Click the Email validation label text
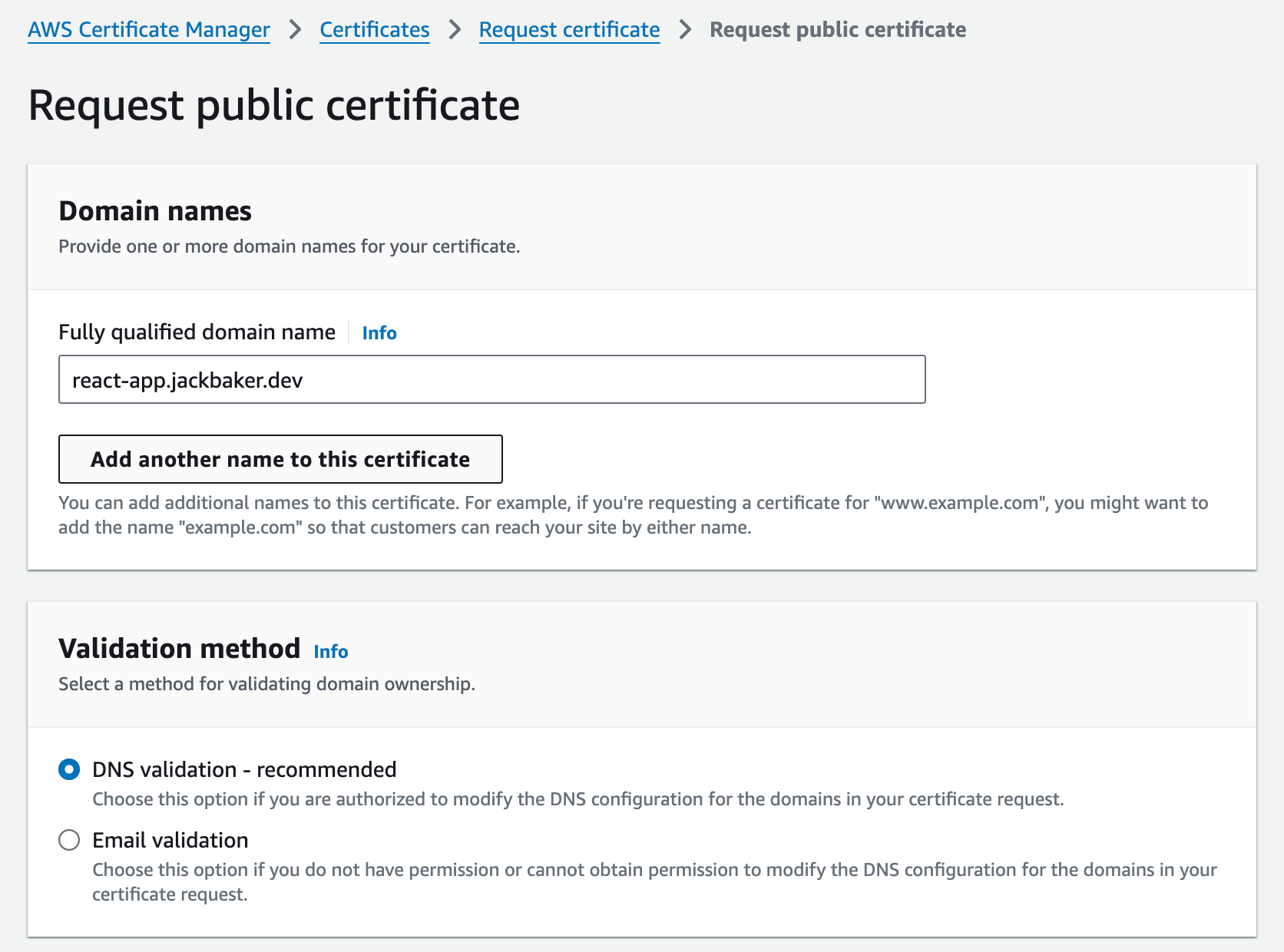This screenshot has width=1284, height=952. tap(170, 840)
